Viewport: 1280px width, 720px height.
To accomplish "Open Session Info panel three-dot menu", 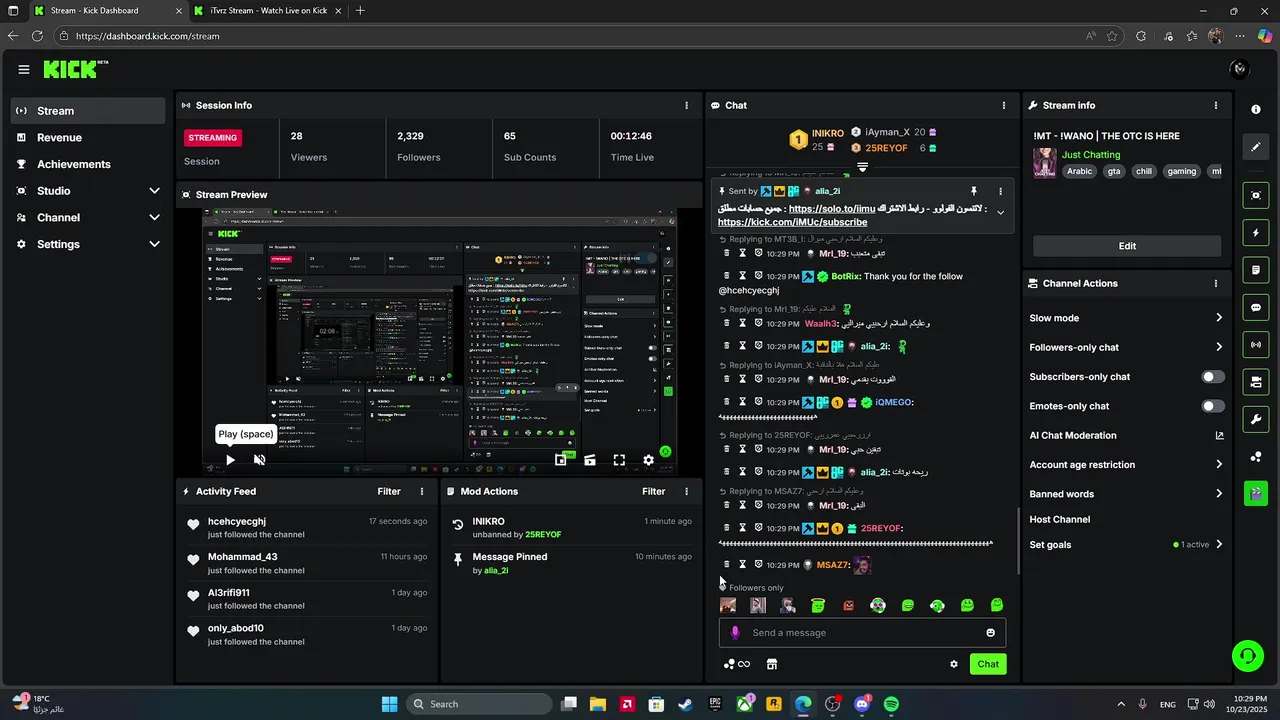I will [686, 105].
